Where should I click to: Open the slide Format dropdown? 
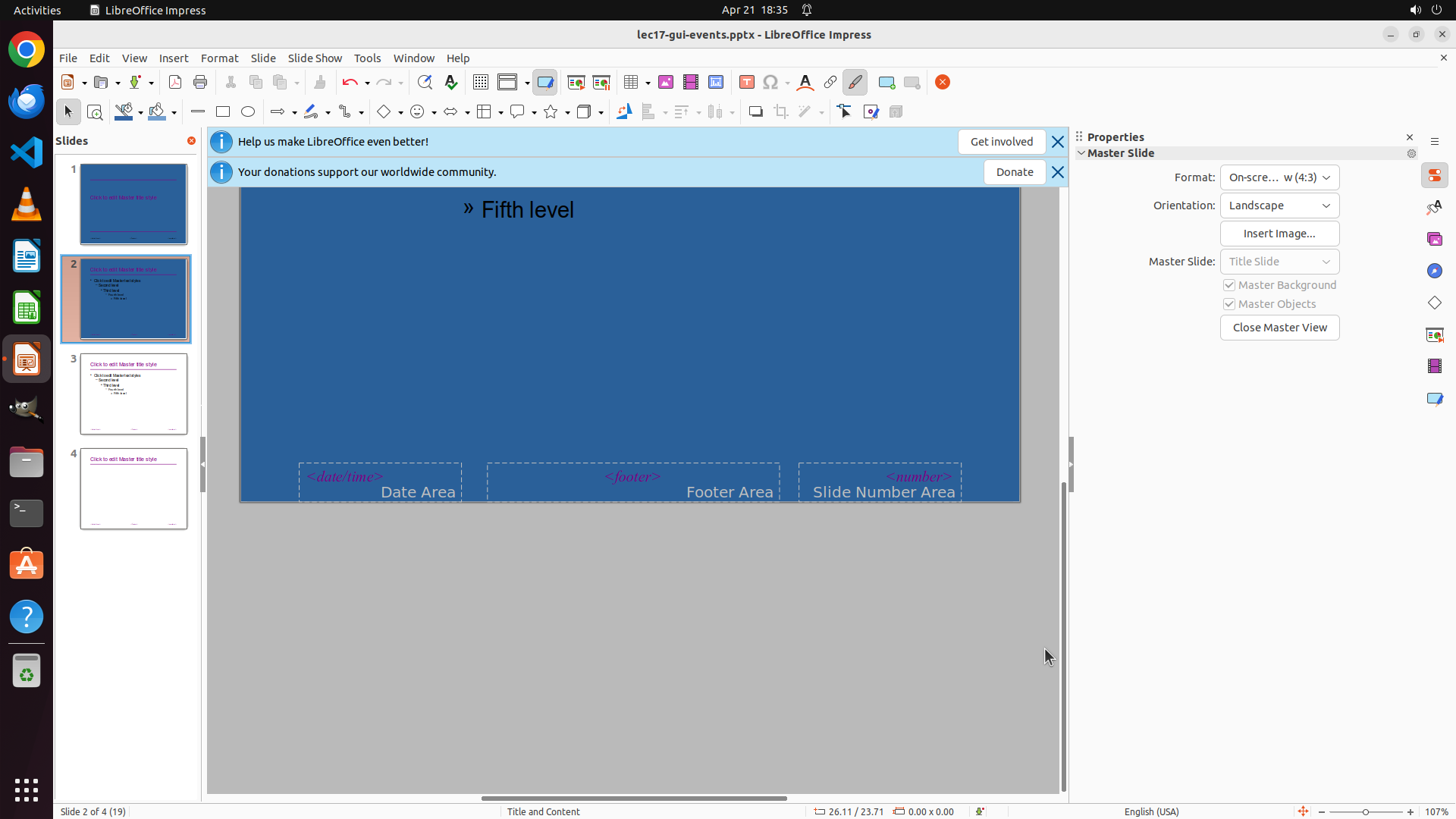1279,177
